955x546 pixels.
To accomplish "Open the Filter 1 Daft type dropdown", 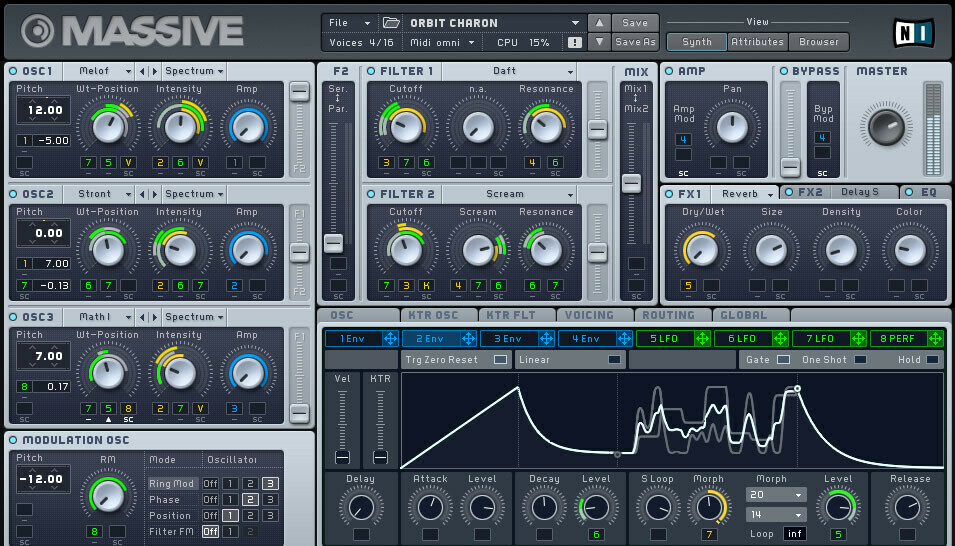I will point(509,71).
